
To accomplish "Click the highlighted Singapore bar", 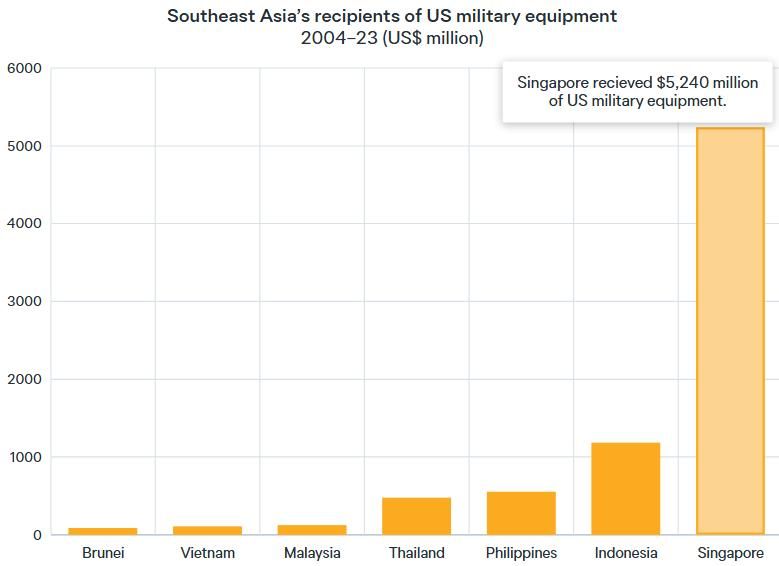I will click(x=730, y=330).
